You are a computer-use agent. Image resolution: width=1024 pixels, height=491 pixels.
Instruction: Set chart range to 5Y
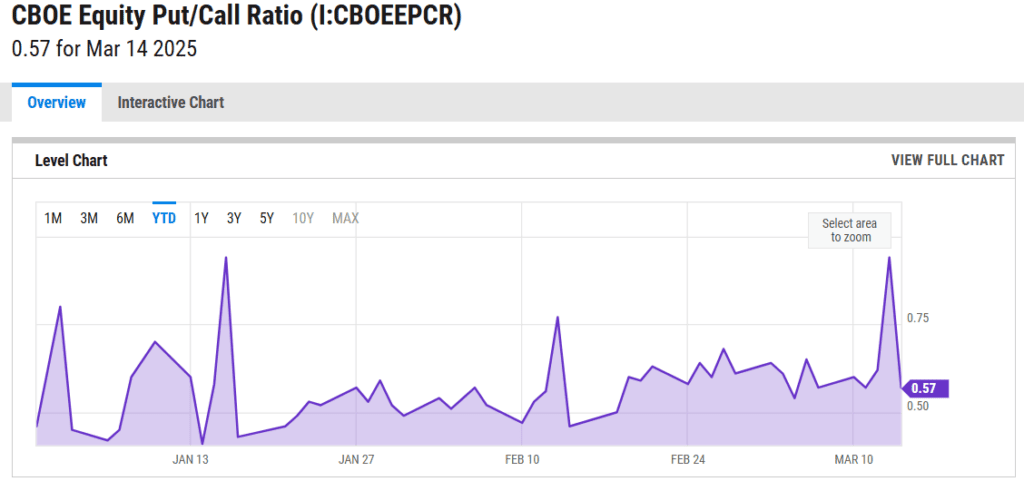pyautogui.click(x=266, y=218)
